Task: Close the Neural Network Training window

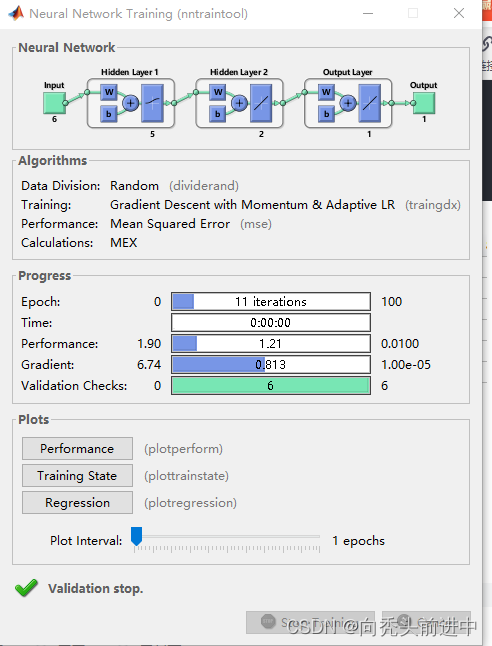Action: (x=459, y=13)
